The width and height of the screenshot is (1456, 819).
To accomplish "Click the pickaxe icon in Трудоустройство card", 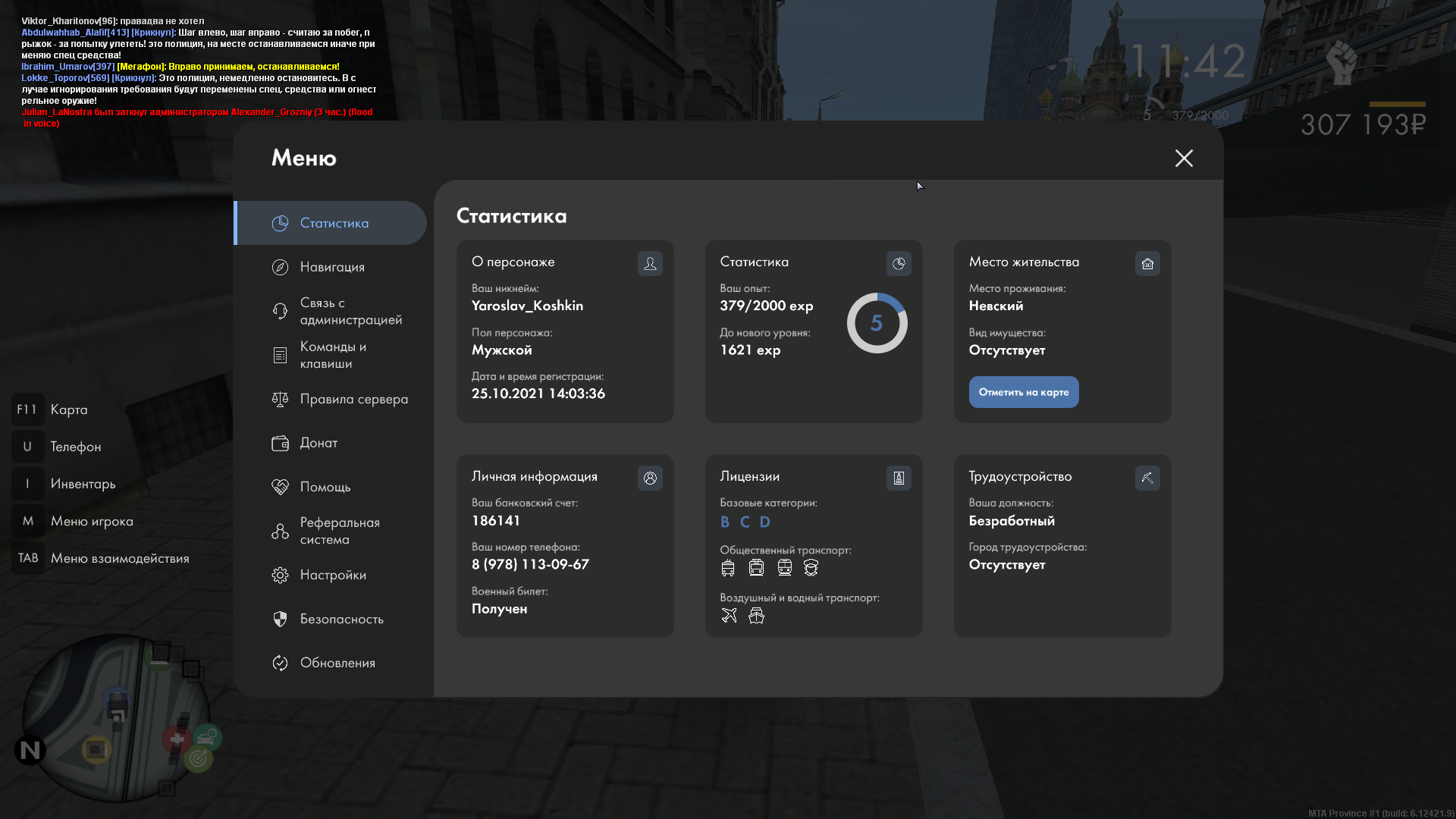I will [x=1147, y=479].
